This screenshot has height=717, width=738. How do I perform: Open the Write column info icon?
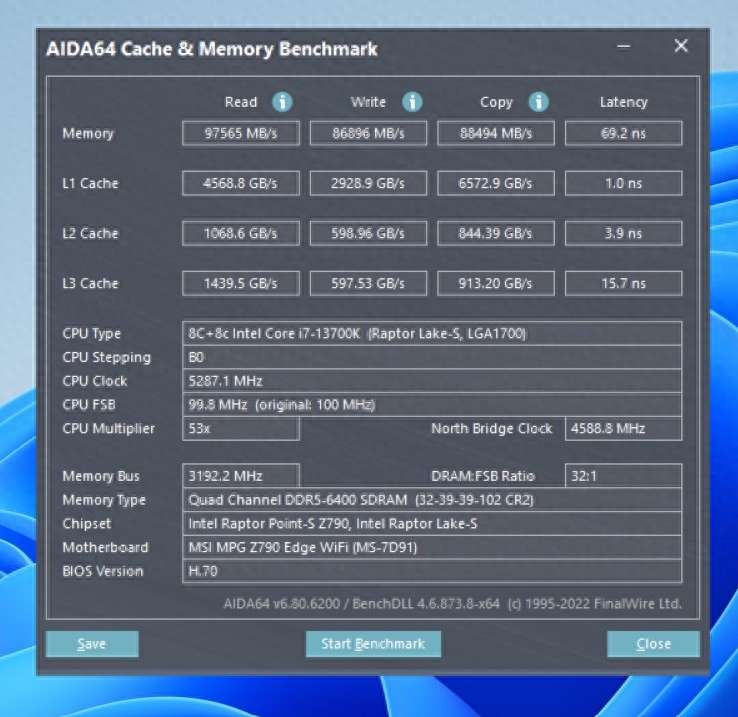(412, 102)
